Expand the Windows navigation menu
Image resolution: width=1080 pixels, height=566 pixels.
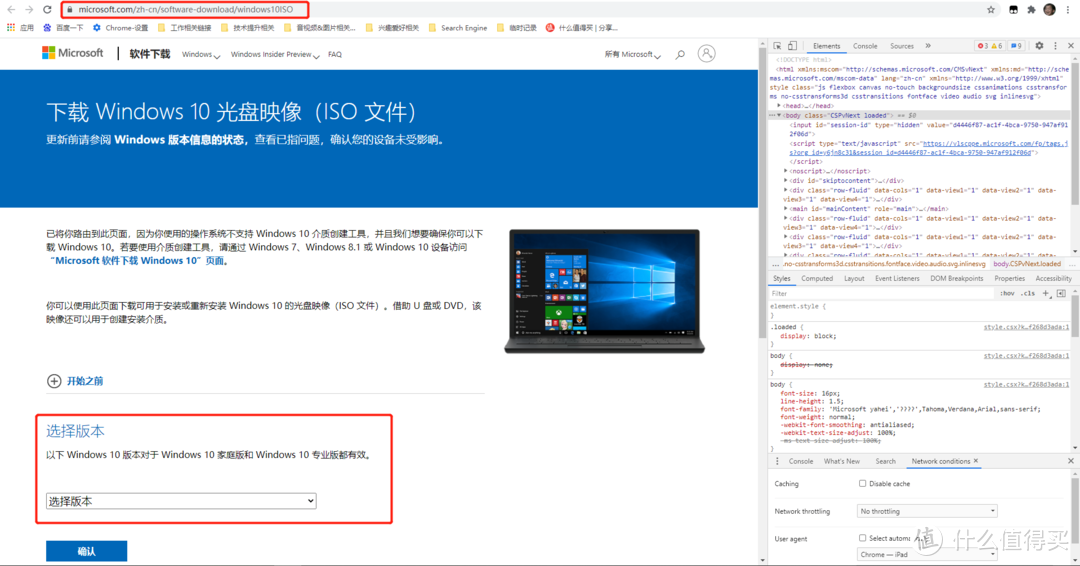point(200,54)
